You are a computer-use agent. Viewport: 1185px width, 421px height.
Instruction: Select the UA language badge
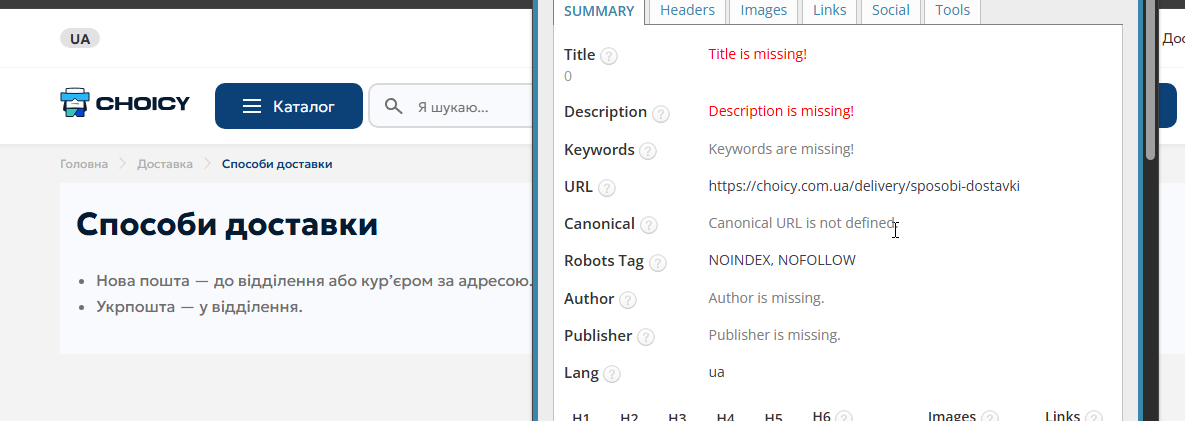tap(80, 39)
